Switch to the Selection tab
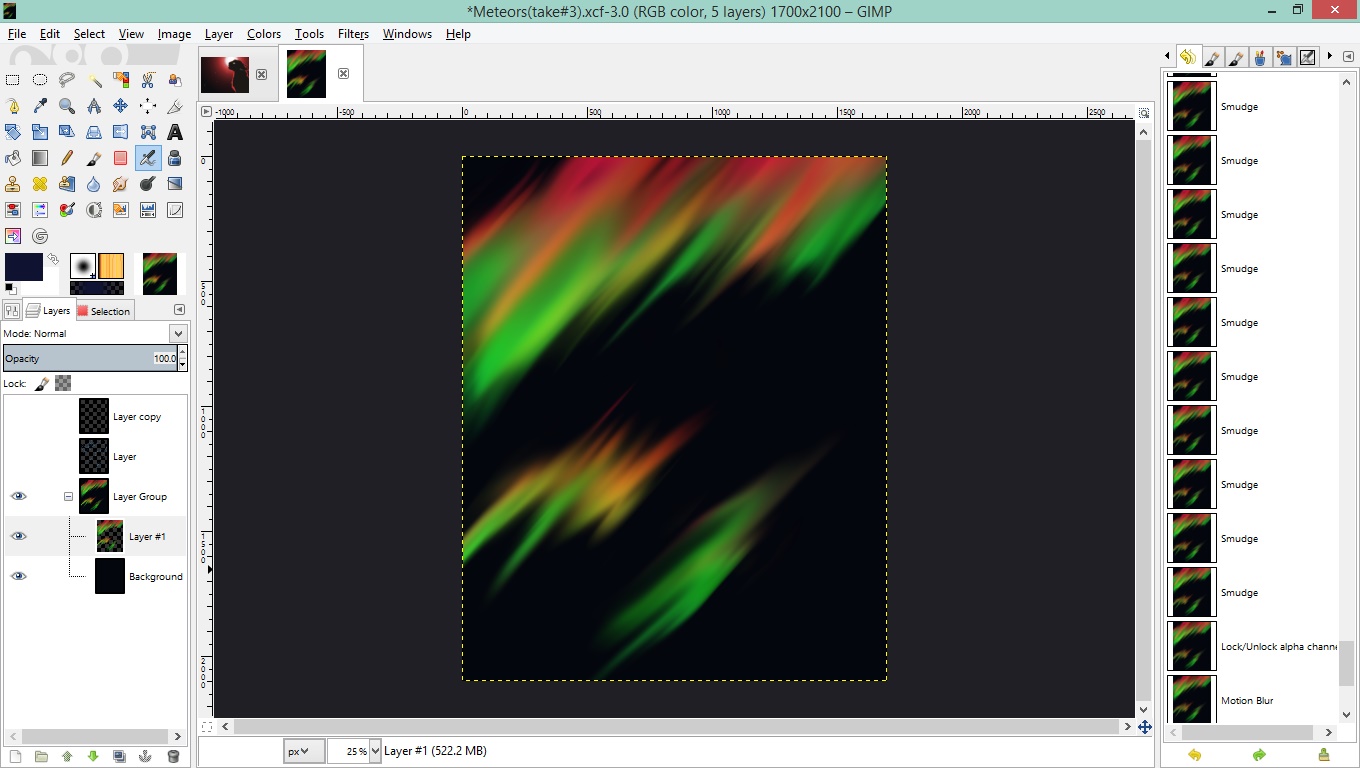Screen dimensions: 1360x768 point(103,311)
